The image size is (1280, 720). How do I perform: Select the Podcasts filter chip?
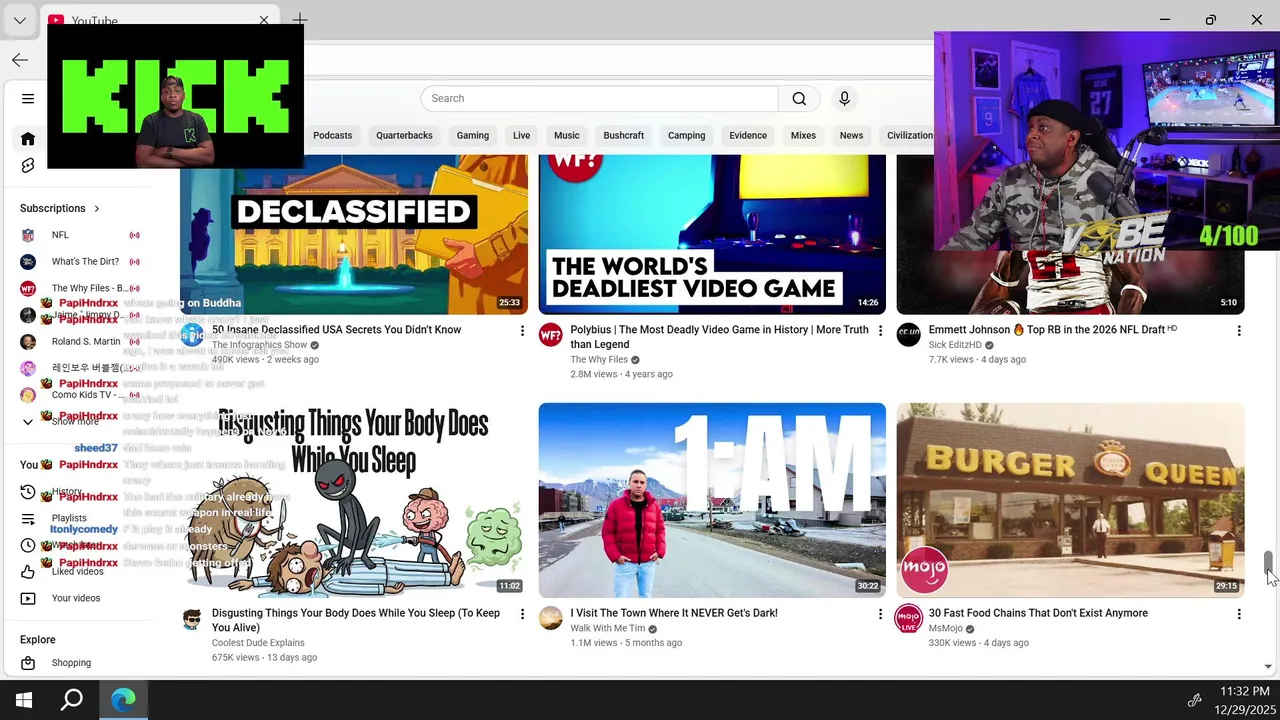(332, 135)
